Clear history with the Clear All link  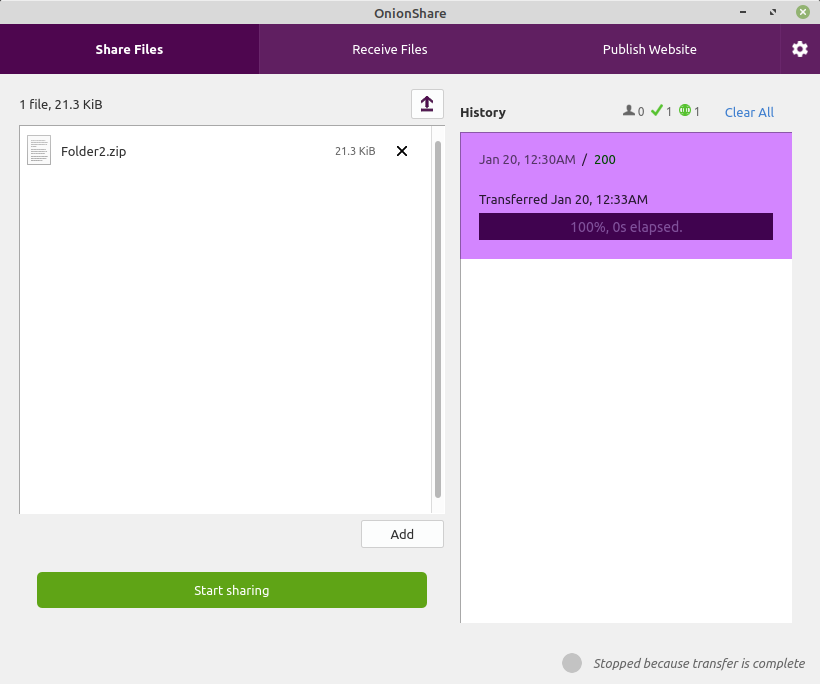coord(749,112)
